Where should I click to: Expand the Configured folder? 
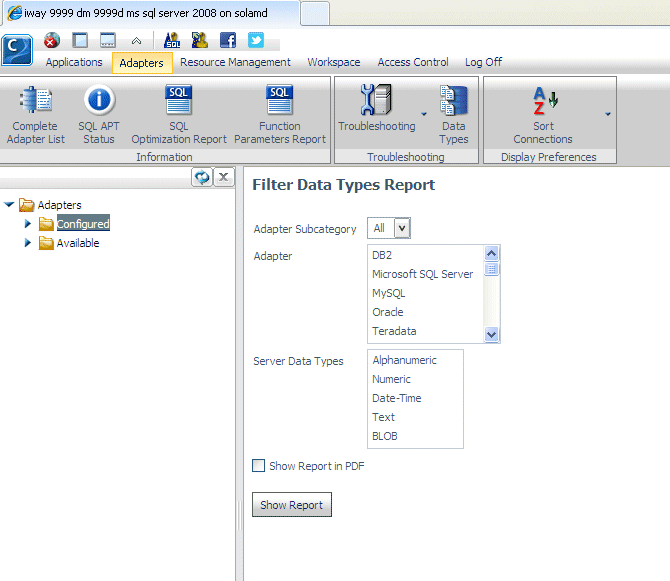pos(28,223)
